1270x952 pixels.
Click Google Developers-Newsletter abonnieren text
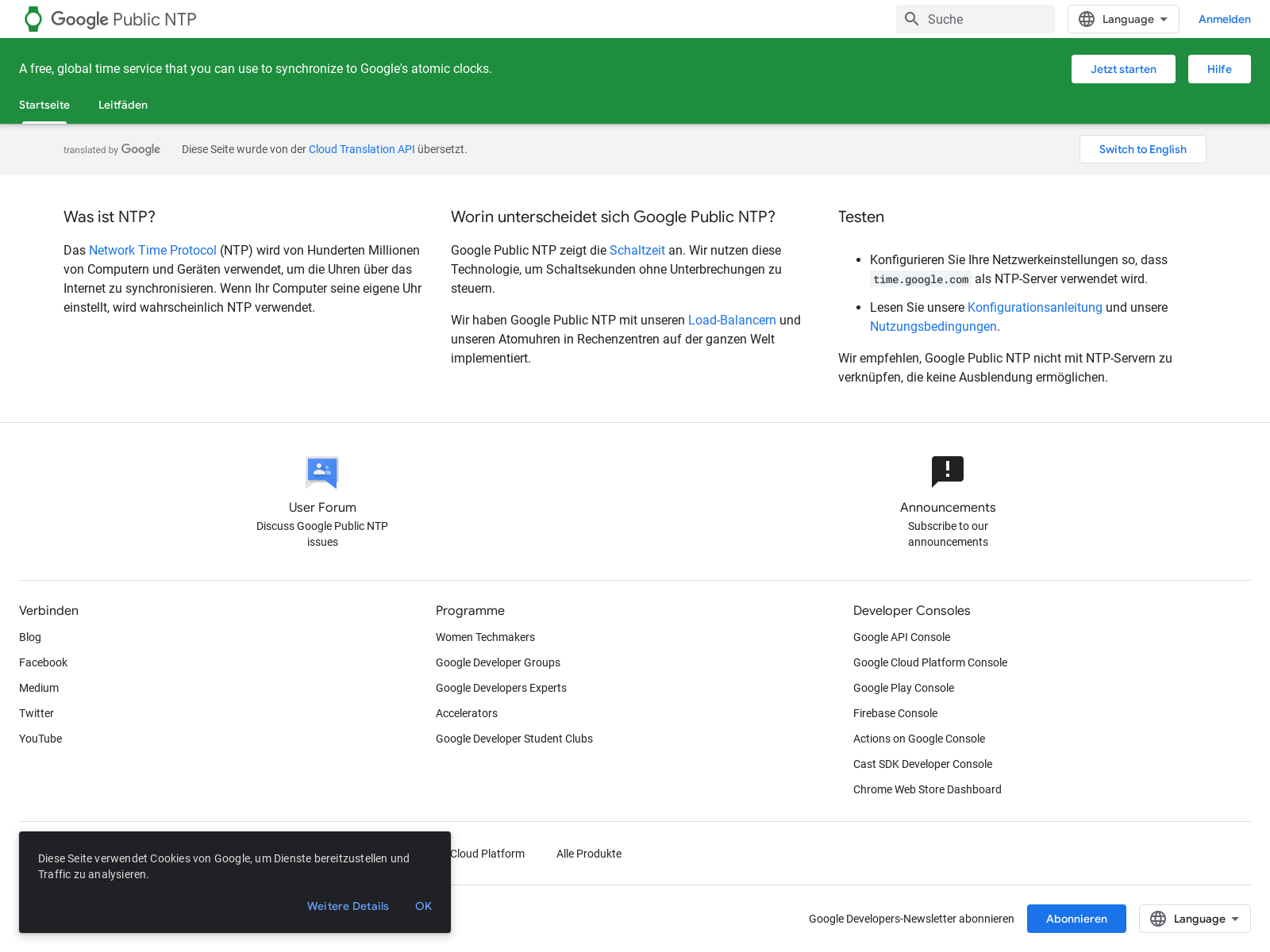[x=911, y=919]
